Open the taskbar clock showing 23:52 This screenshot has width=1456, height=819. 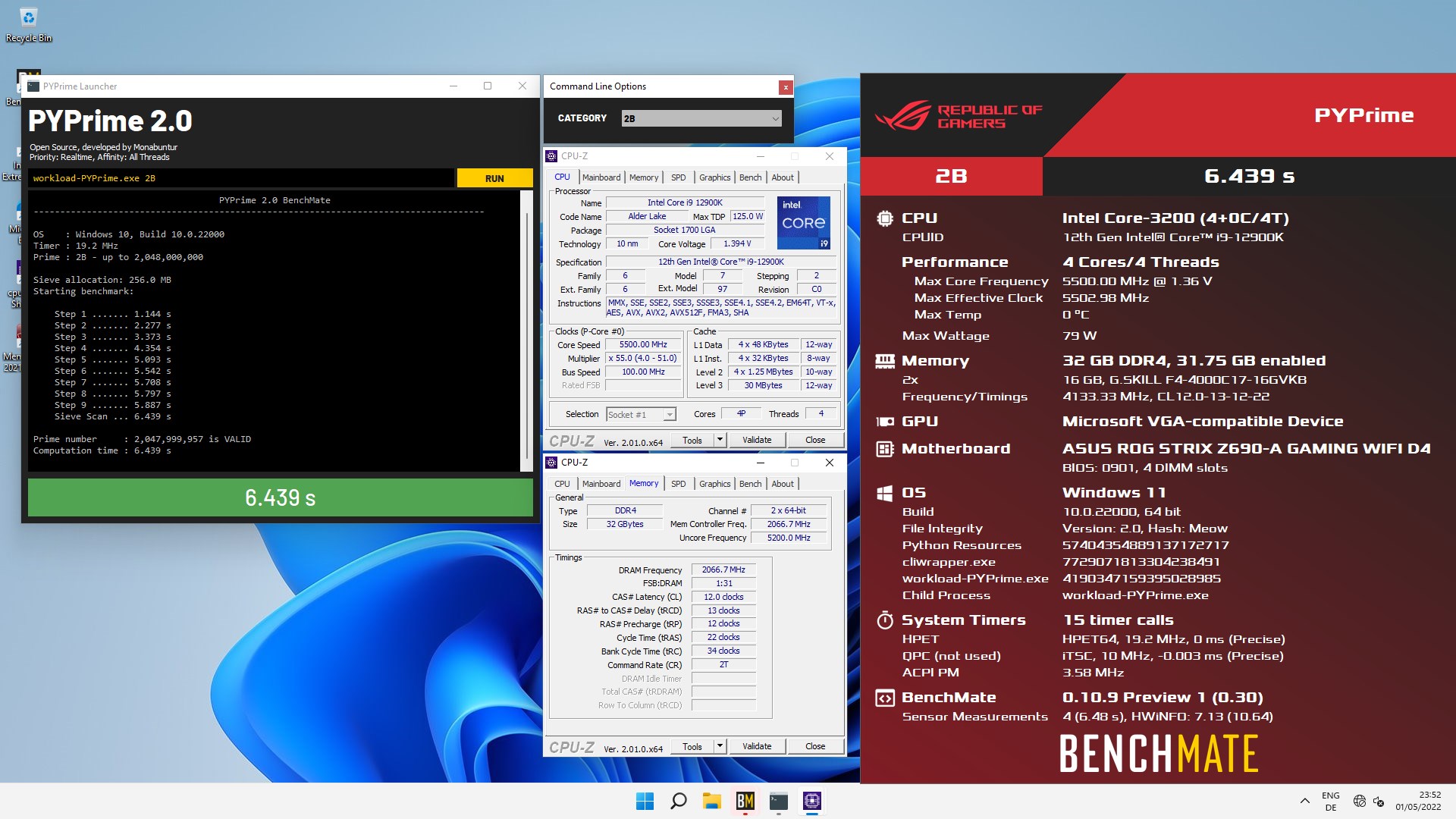click(1418, 801)
